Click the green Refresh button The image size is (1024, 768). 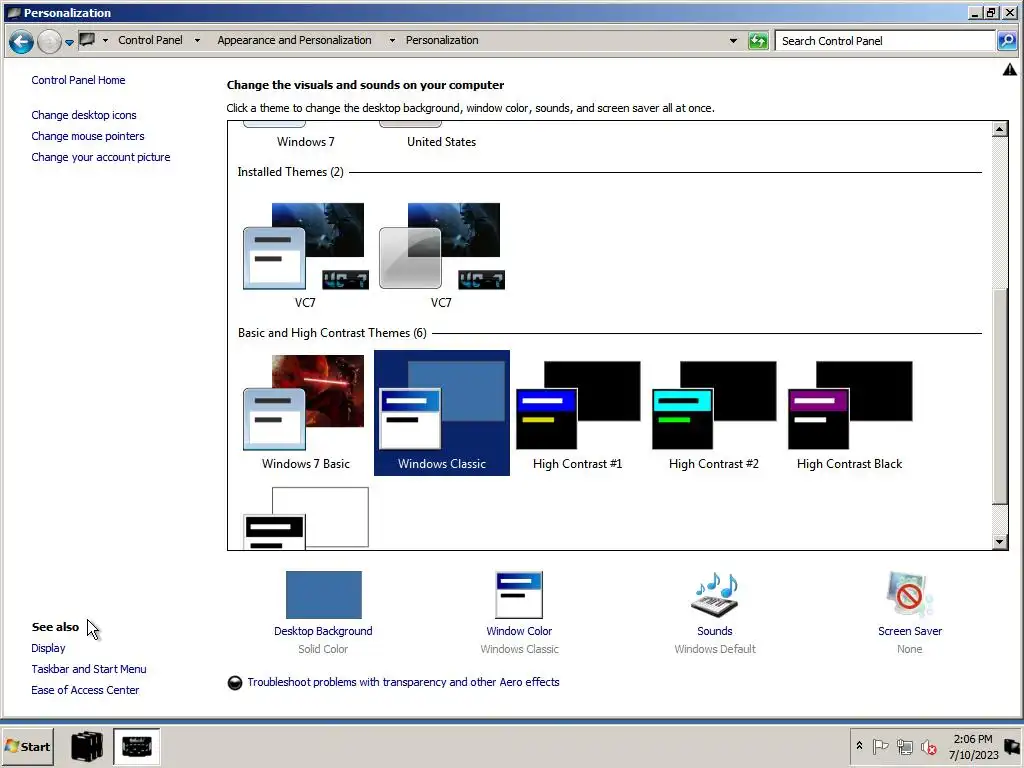[758, 41]
